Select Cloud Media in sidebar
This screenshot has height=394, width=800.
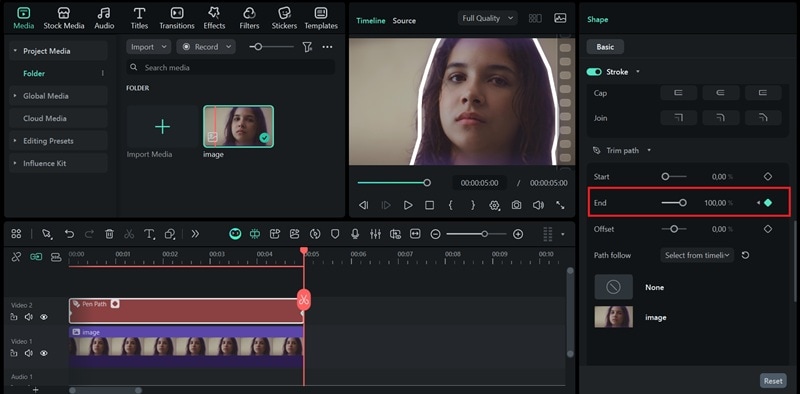point(58,118)
